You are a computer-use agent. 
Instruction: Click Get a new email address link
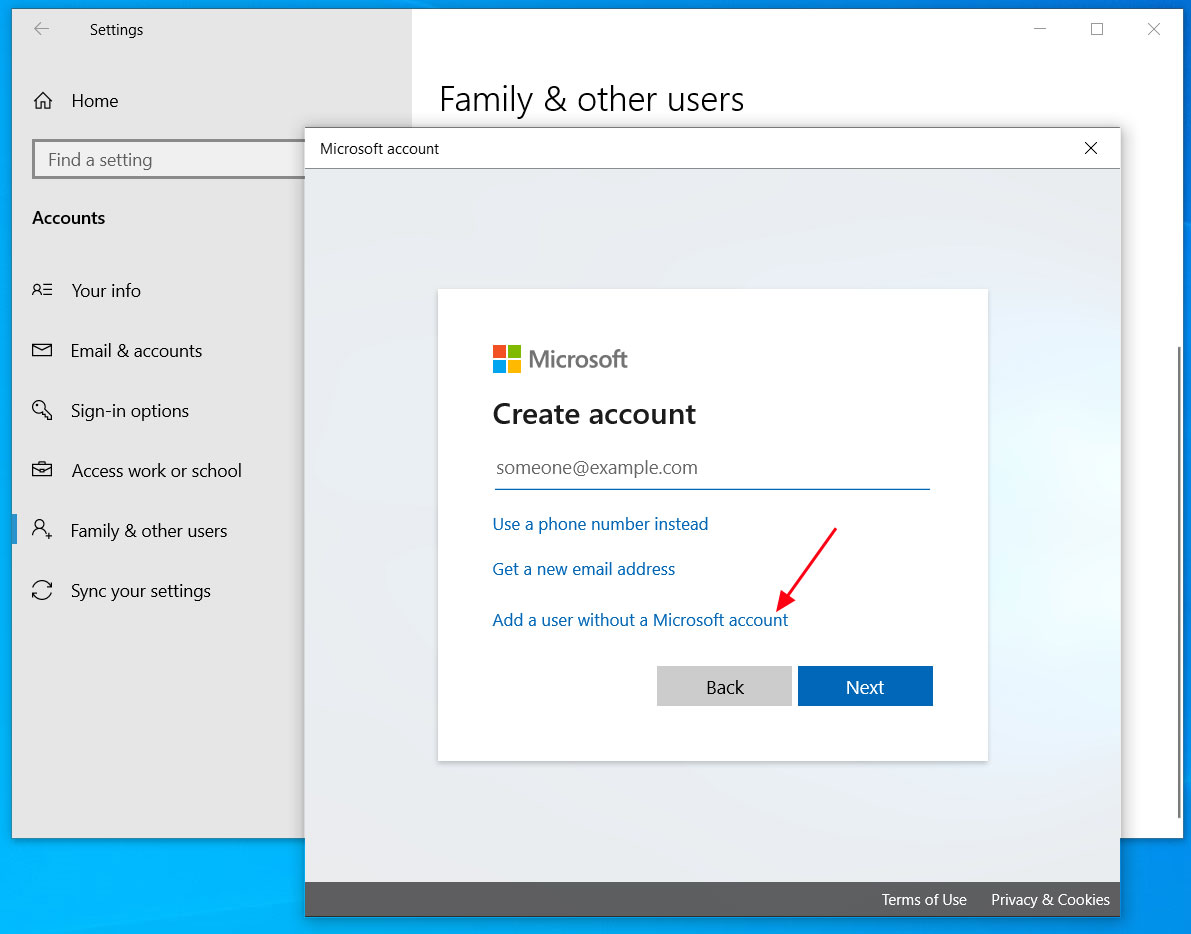coord(583,569)
